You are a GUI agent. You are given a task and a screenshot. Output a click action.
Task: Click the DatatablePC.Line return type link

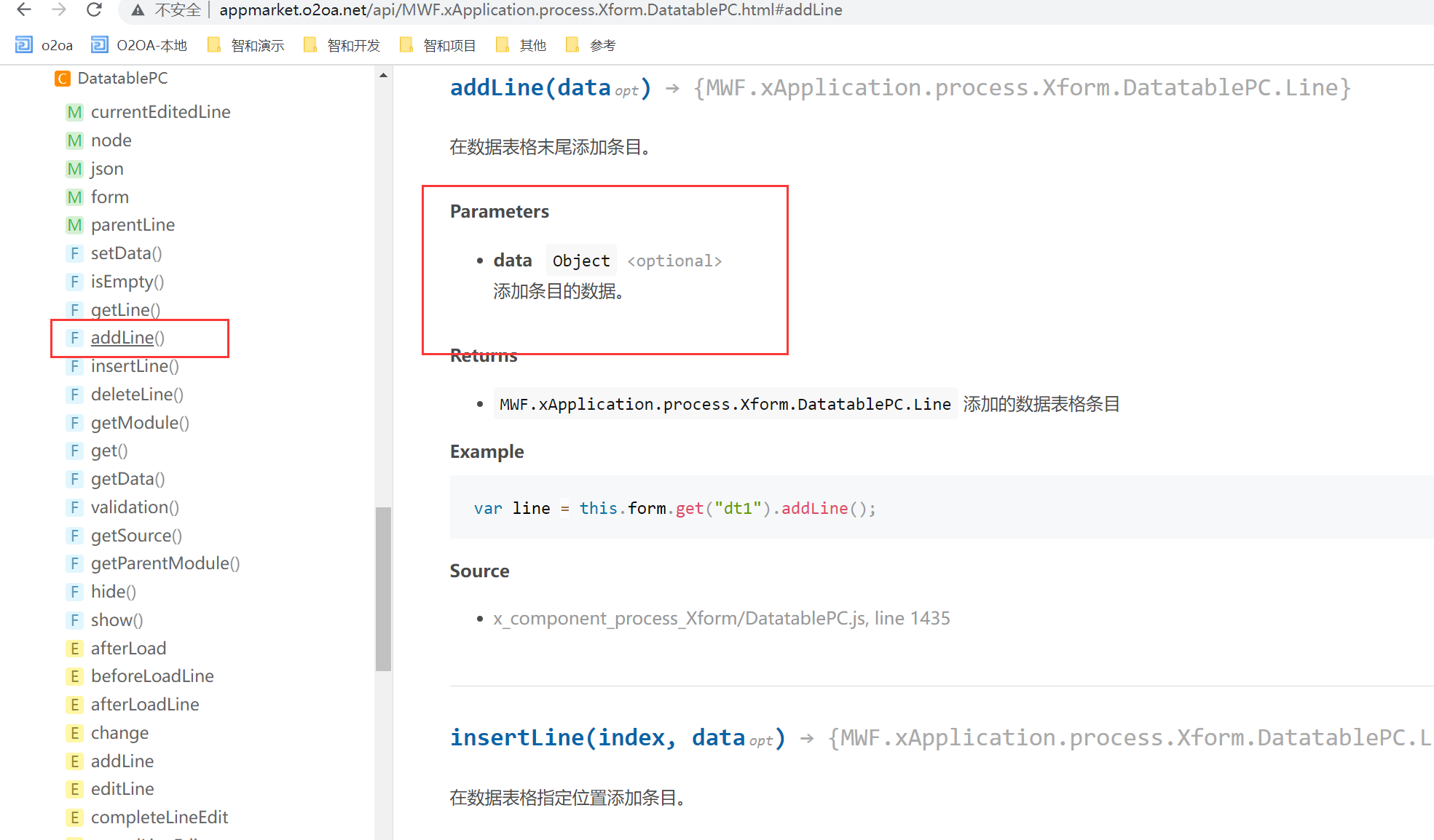pyautogui.click(x=725, y=405)
